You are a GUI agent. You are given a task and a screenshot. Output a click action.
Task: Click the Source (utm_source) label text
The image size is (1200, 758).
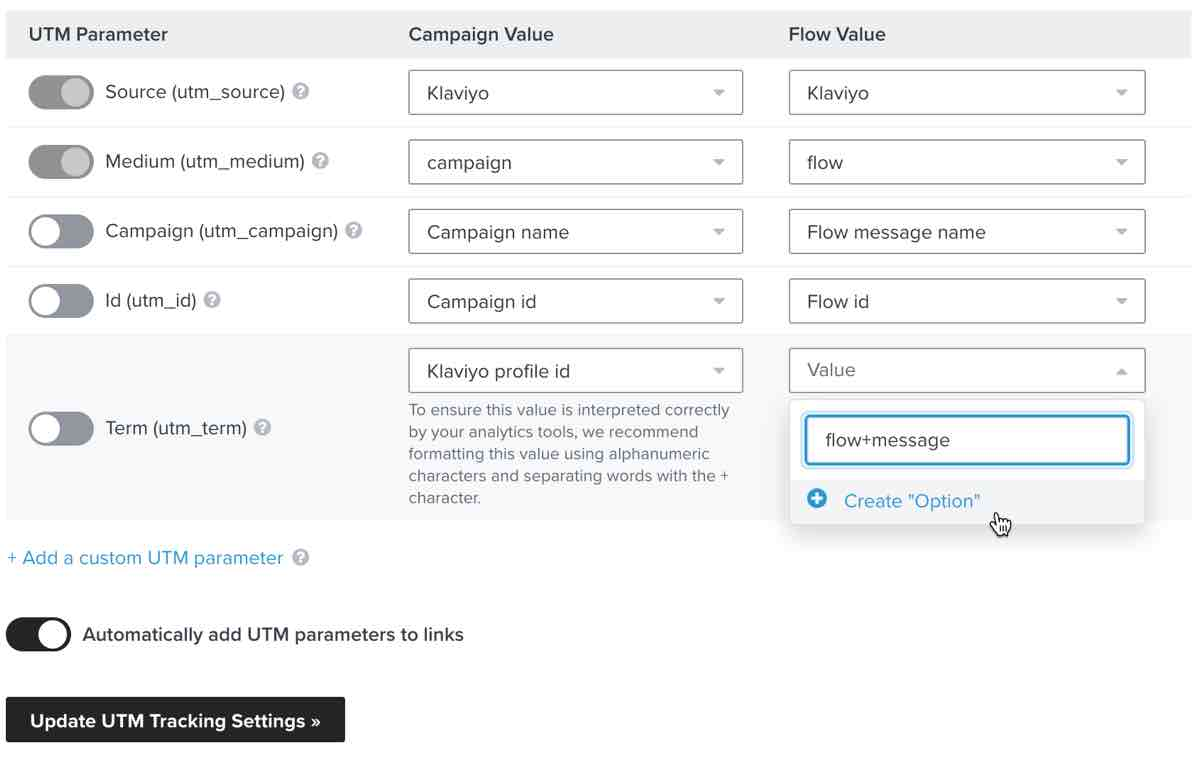(x=195, y=91)
